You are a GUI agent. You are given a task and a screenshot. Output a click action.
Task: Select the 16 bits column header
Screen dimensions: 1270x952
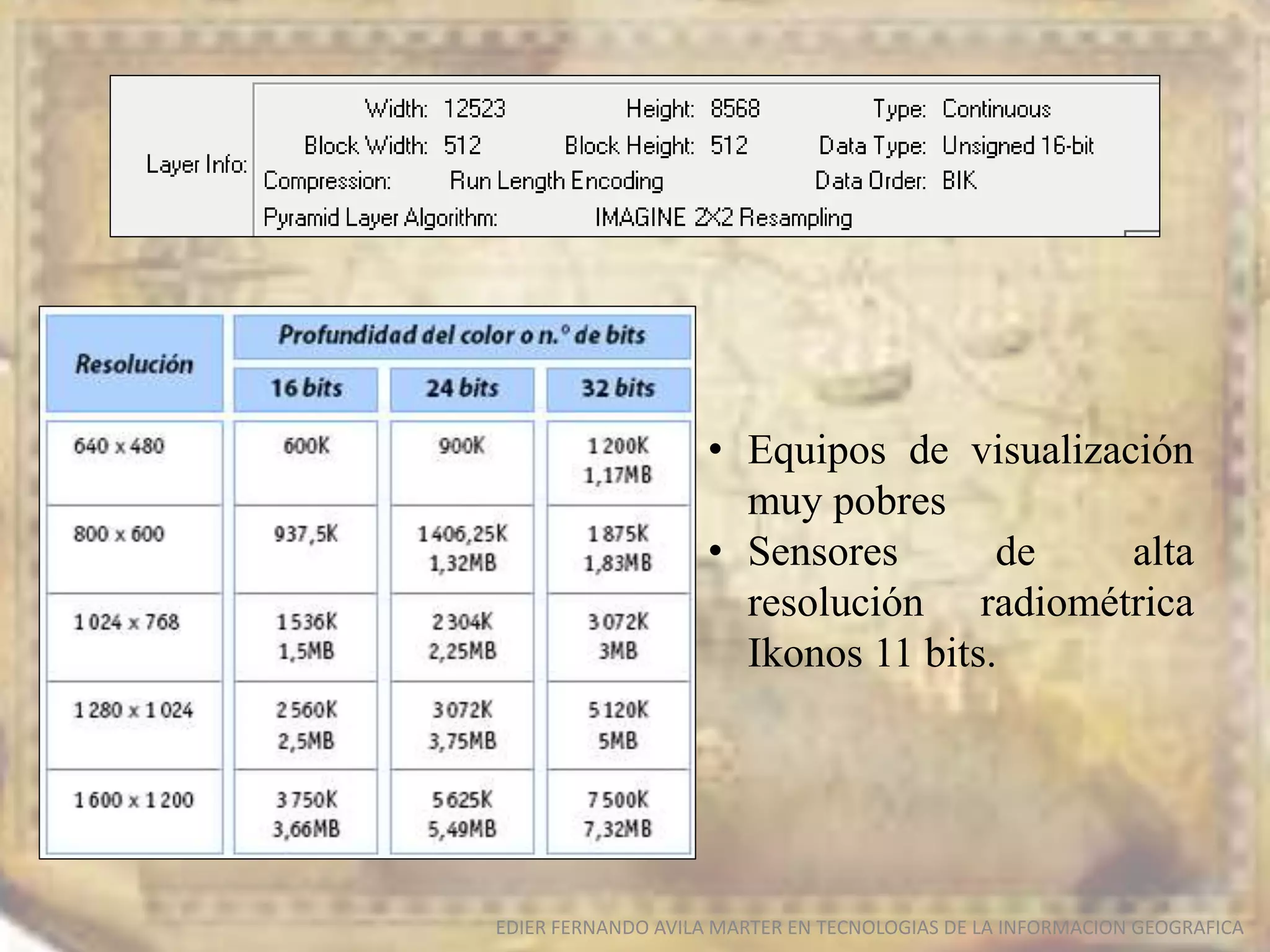[306, 389]
